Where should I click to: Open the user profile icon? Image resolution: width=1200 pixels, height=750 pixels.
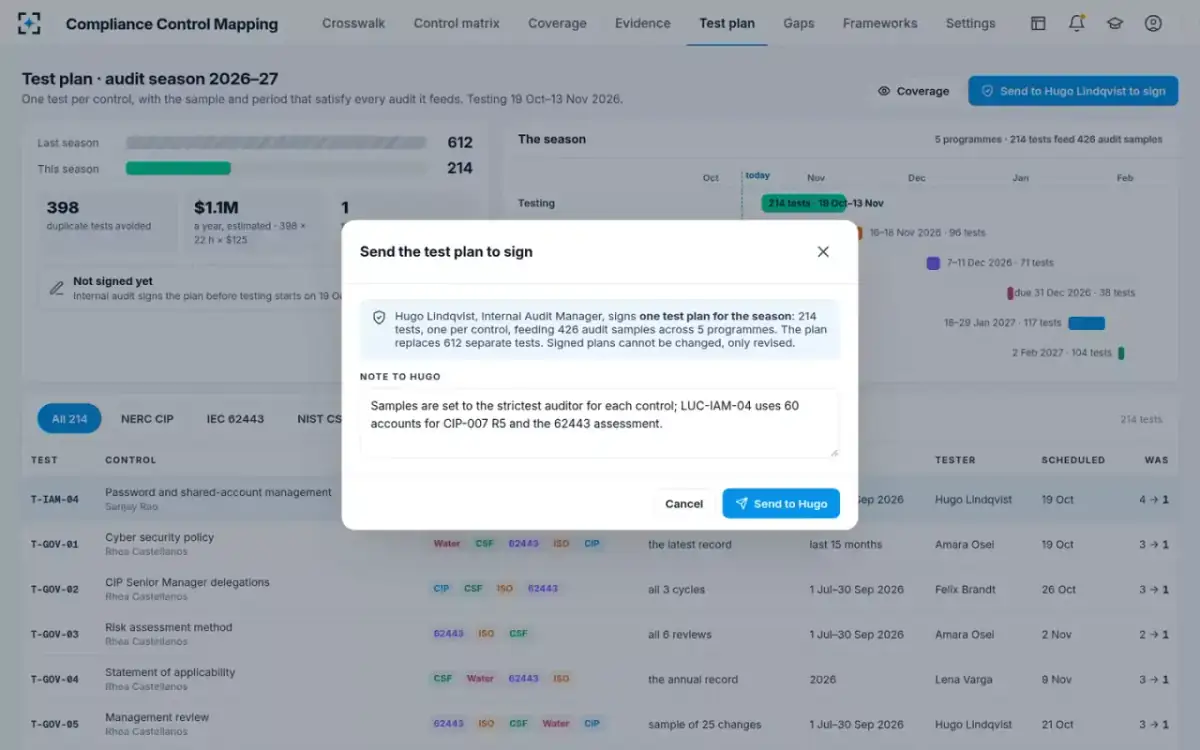click(1153, 23)
